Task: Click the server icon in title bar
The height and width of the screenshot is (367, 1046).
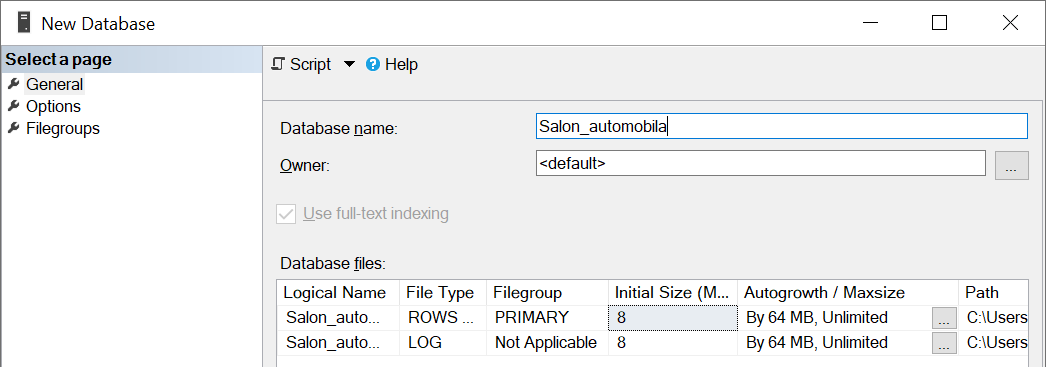Action: click(x=24, y=23)
